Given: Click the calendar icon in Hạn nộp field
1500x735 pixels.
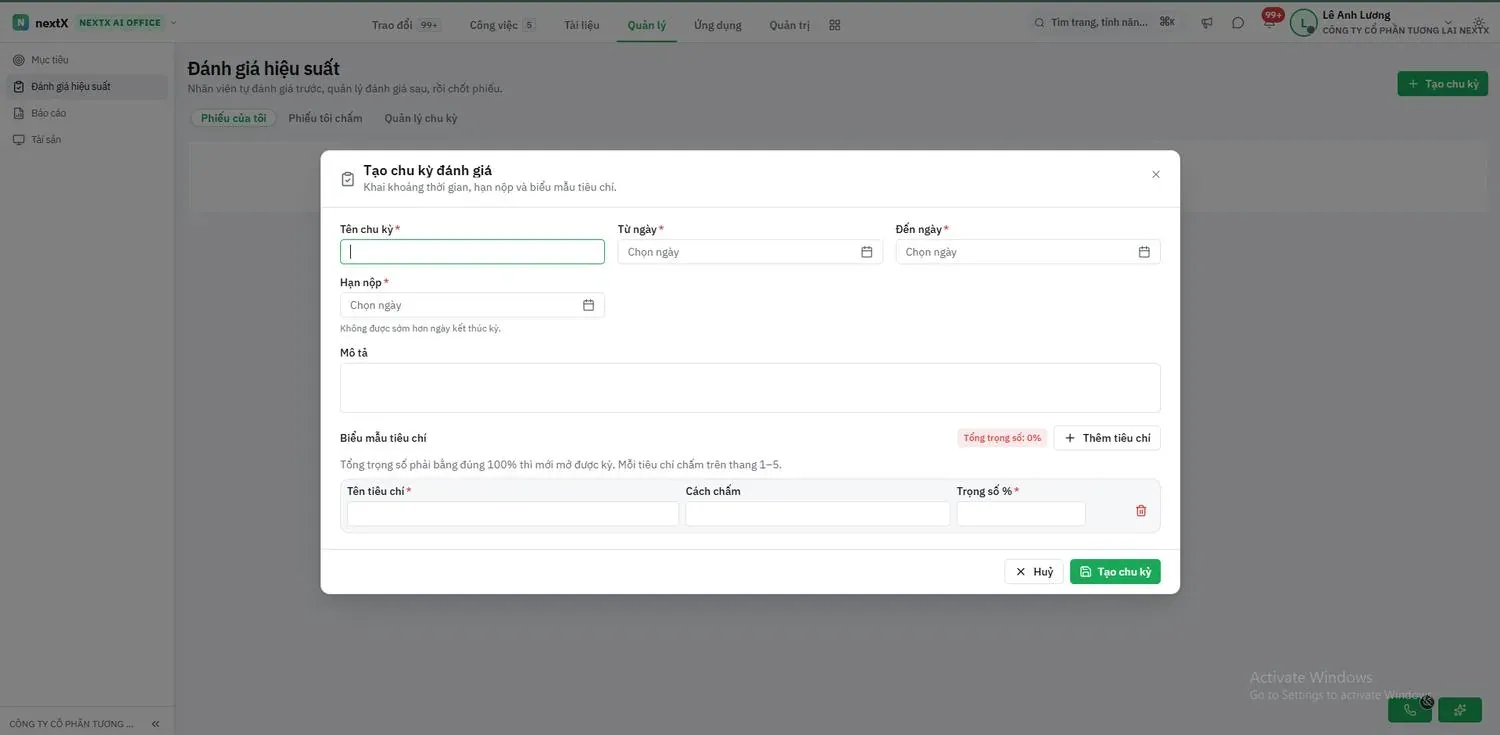Looking at the screenshot, I should click(589, 305).
